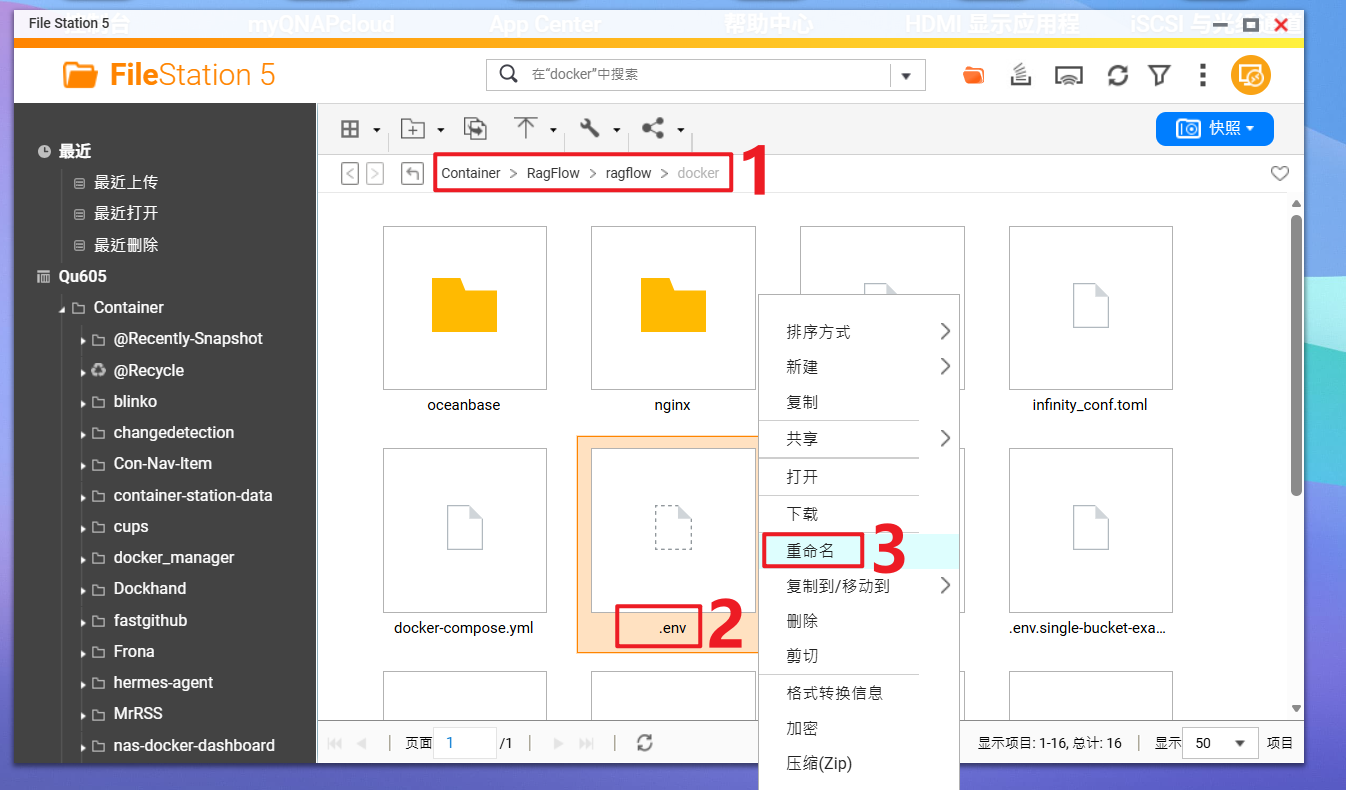Refresh using the header refresh icon

[x=1118, y=75]
